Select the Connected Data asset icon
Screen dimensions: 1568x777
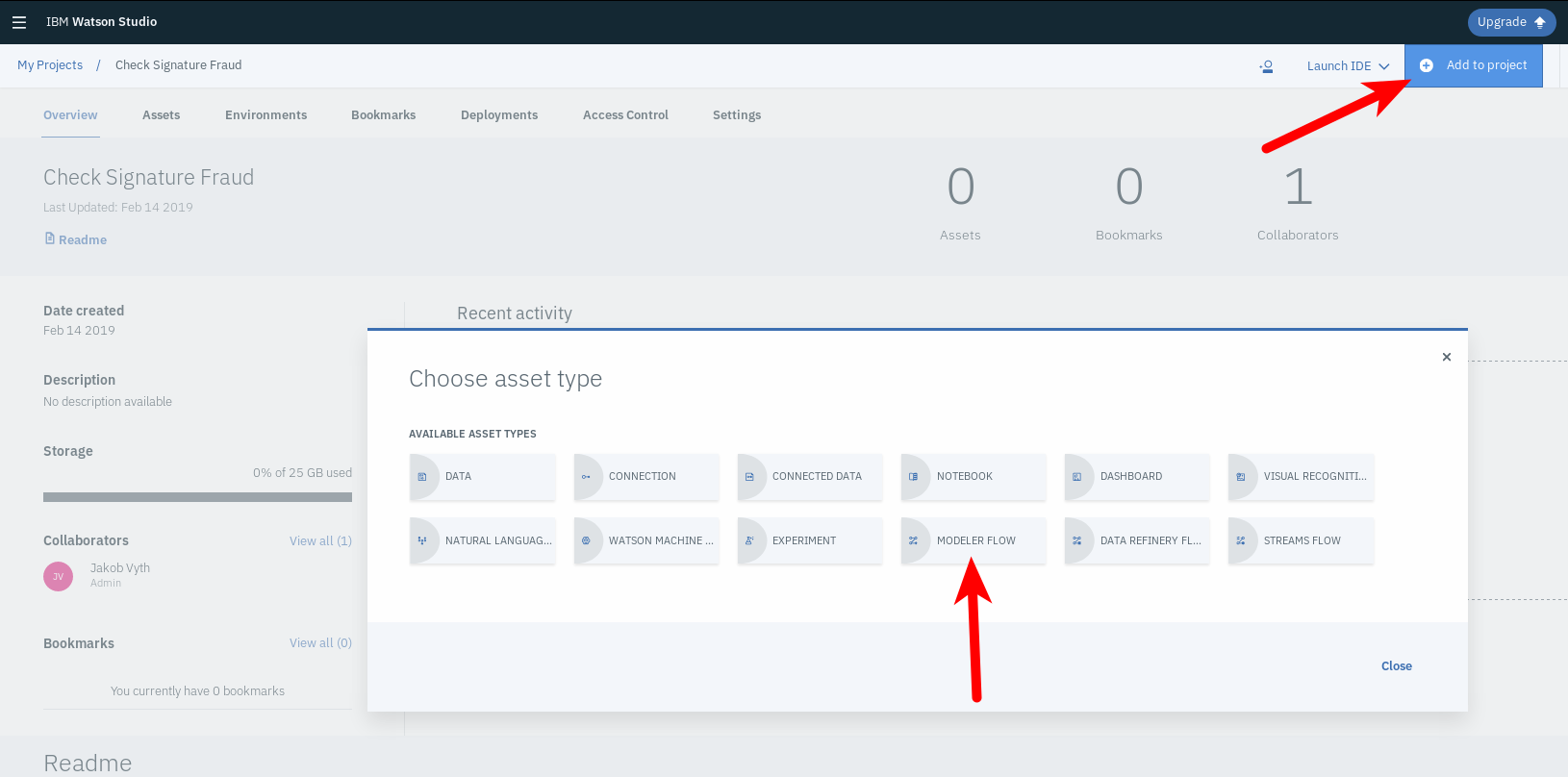pyautogui.click(x=749, y=477)
